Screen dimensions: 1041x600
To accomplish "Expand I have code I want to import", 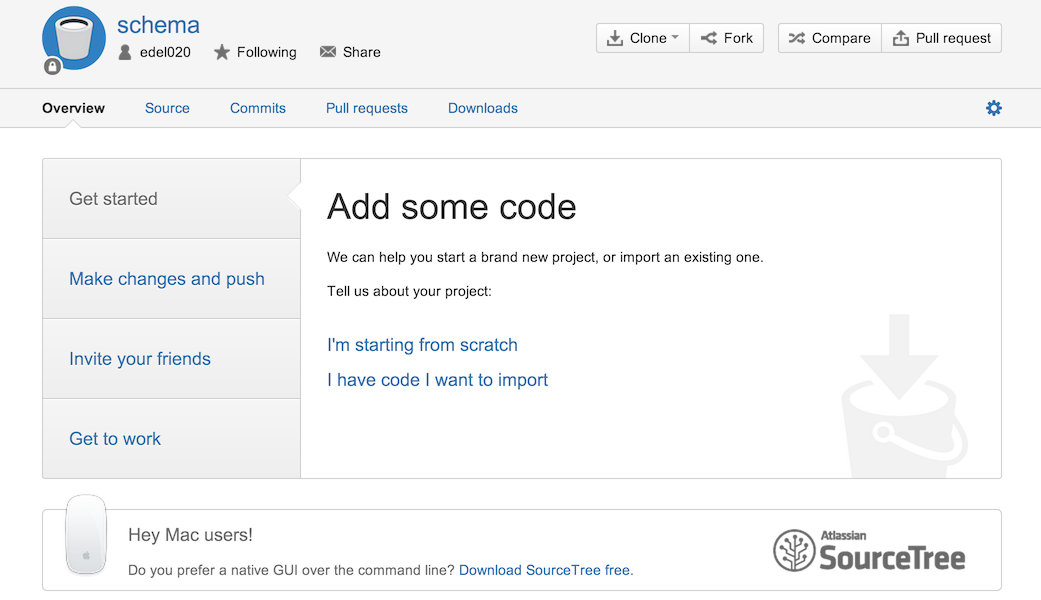I will pyautogui.click(x=438, y=380).
